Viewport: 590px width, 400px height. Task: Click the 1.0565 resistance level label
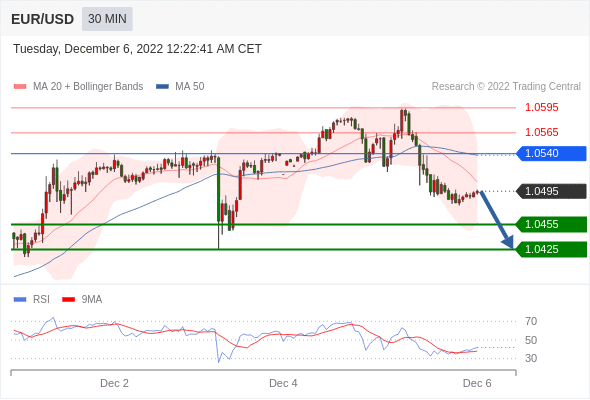coord(542,132)
